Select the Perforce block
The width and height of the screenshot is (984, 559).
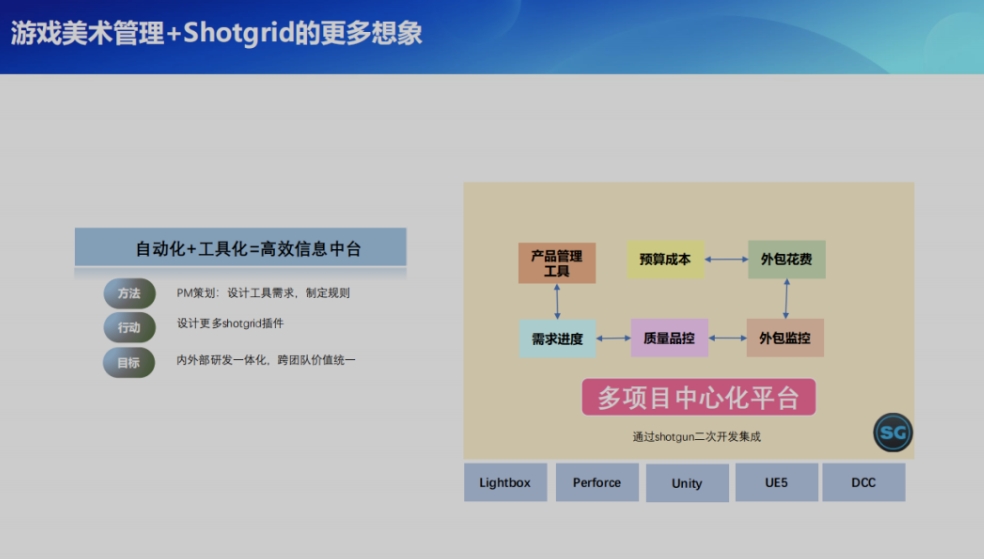[597, 482]
